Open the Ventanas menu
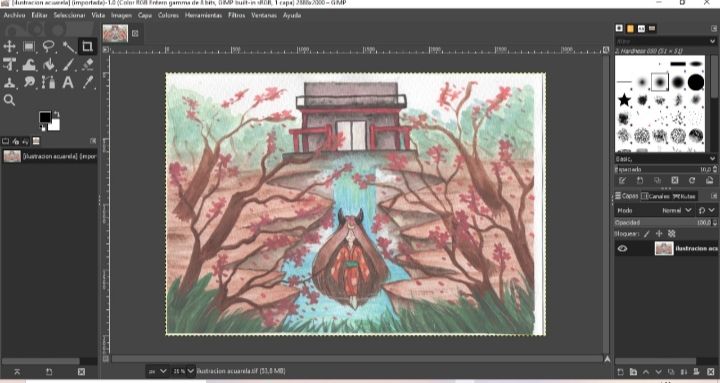 264,15
